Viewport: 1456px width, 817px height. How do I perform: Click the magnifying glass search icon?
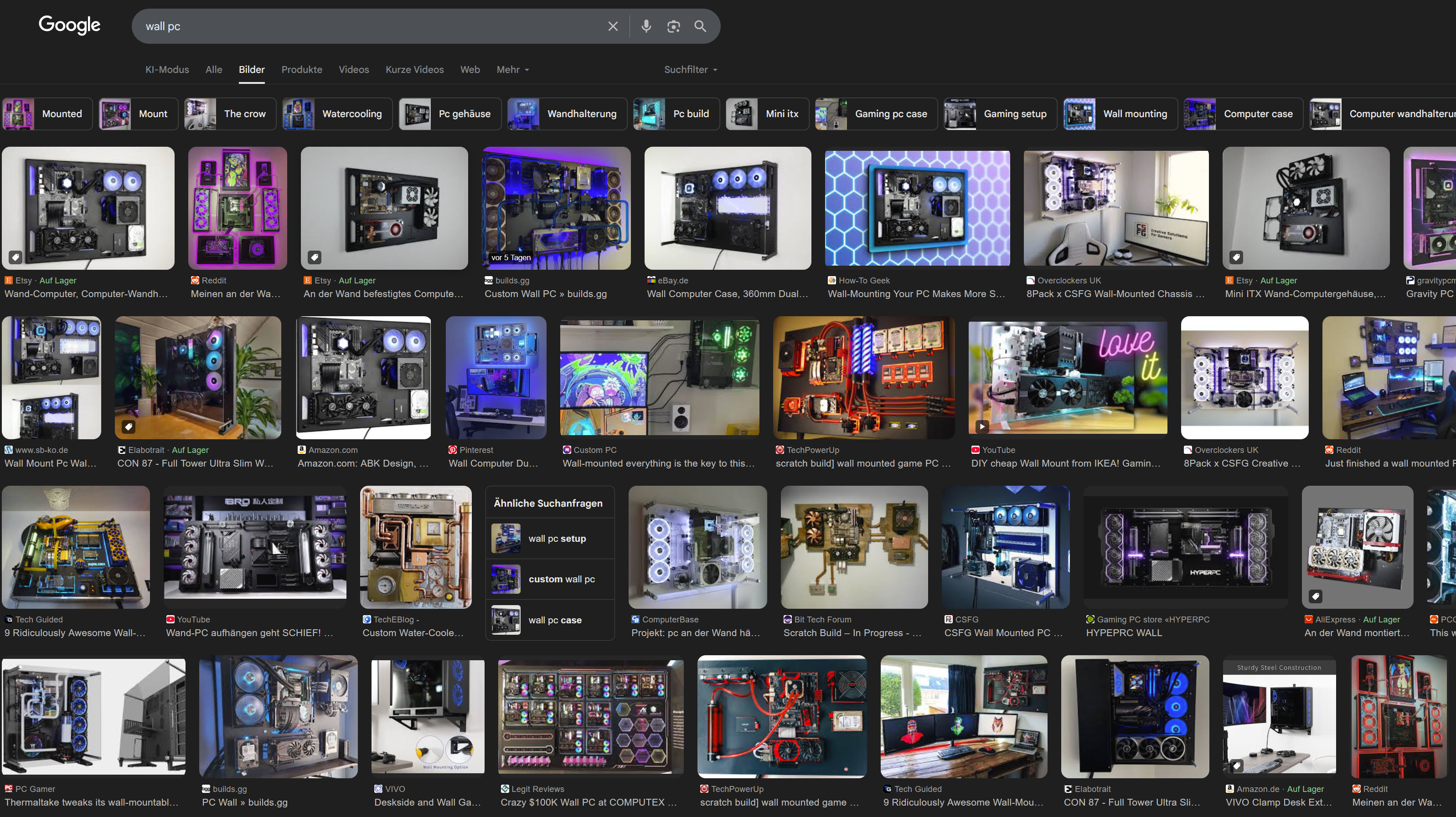click(700, 26)
